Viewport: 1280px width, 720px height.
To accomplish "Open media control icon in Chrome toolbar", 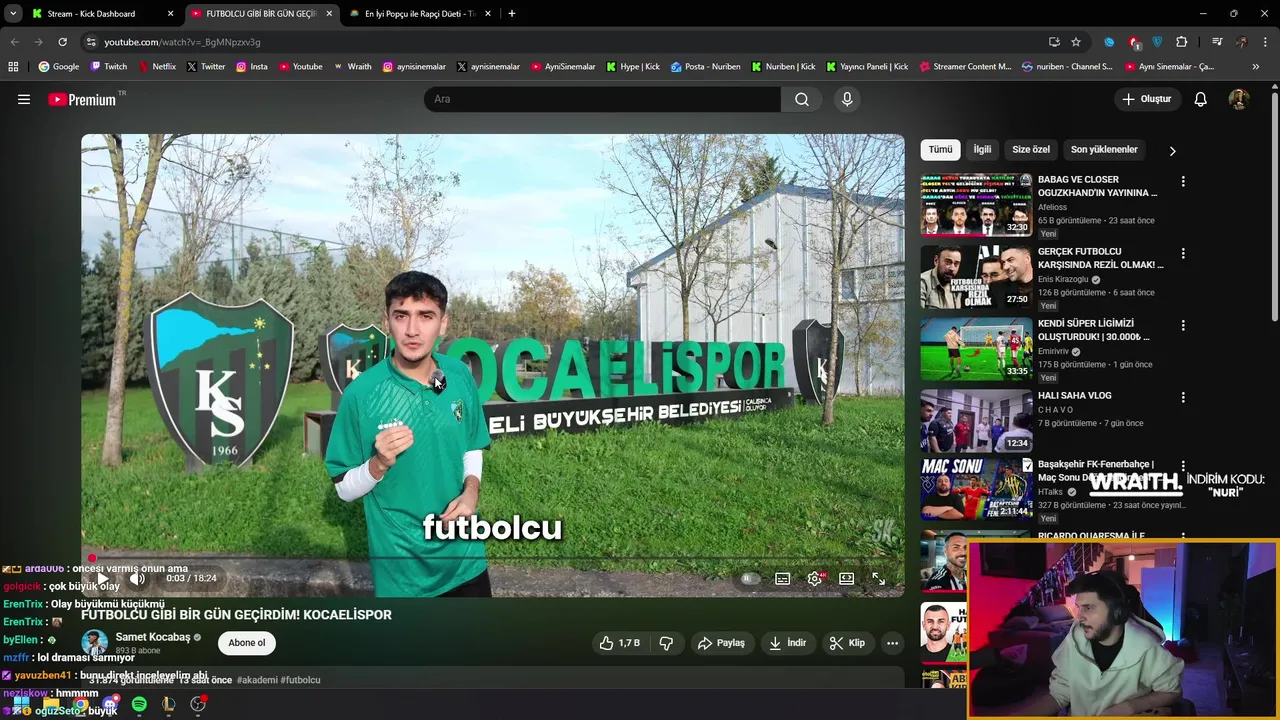I will point(1217,42).
